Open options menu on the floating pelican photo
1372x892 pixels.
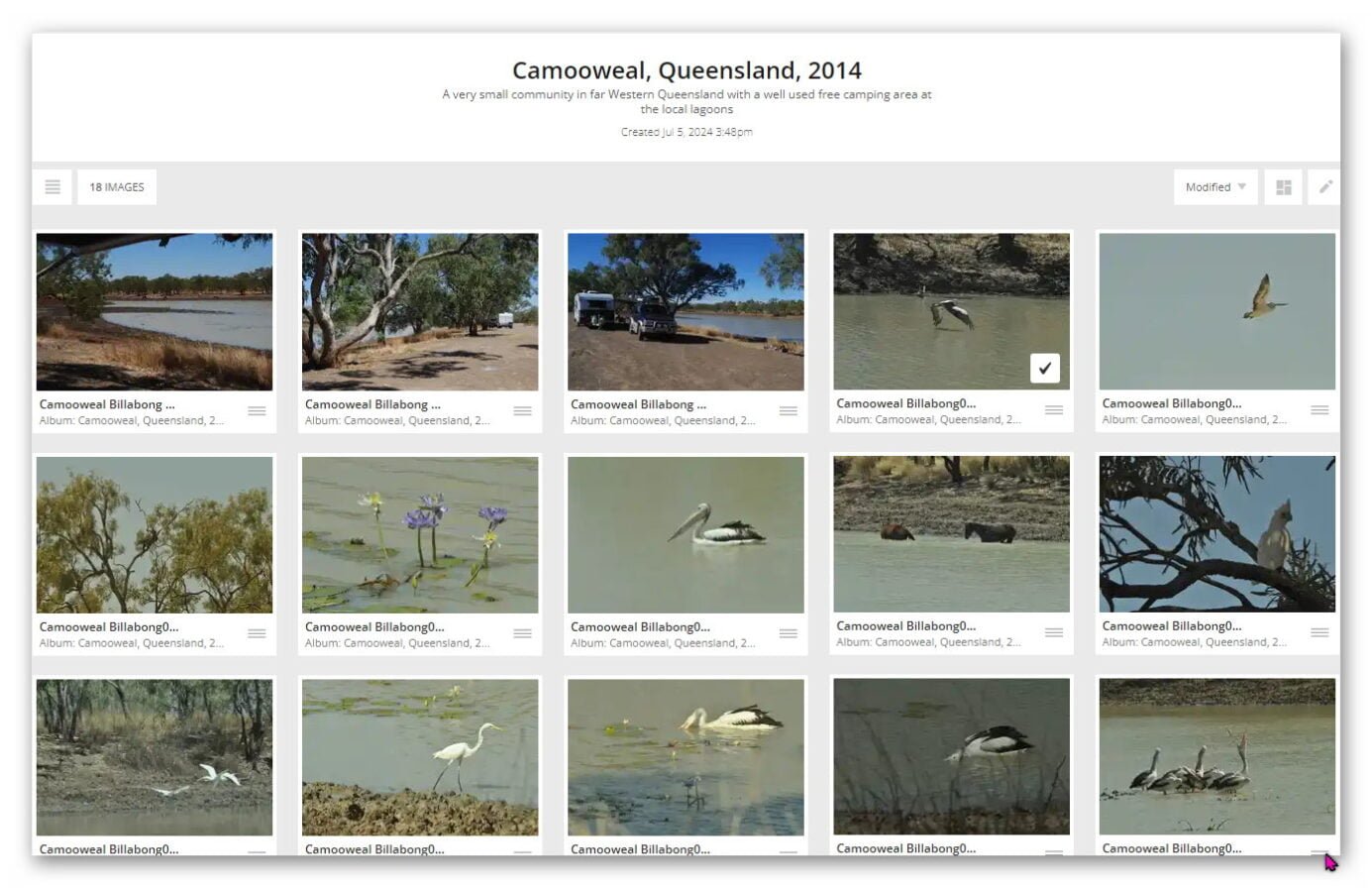click(789, 633)
